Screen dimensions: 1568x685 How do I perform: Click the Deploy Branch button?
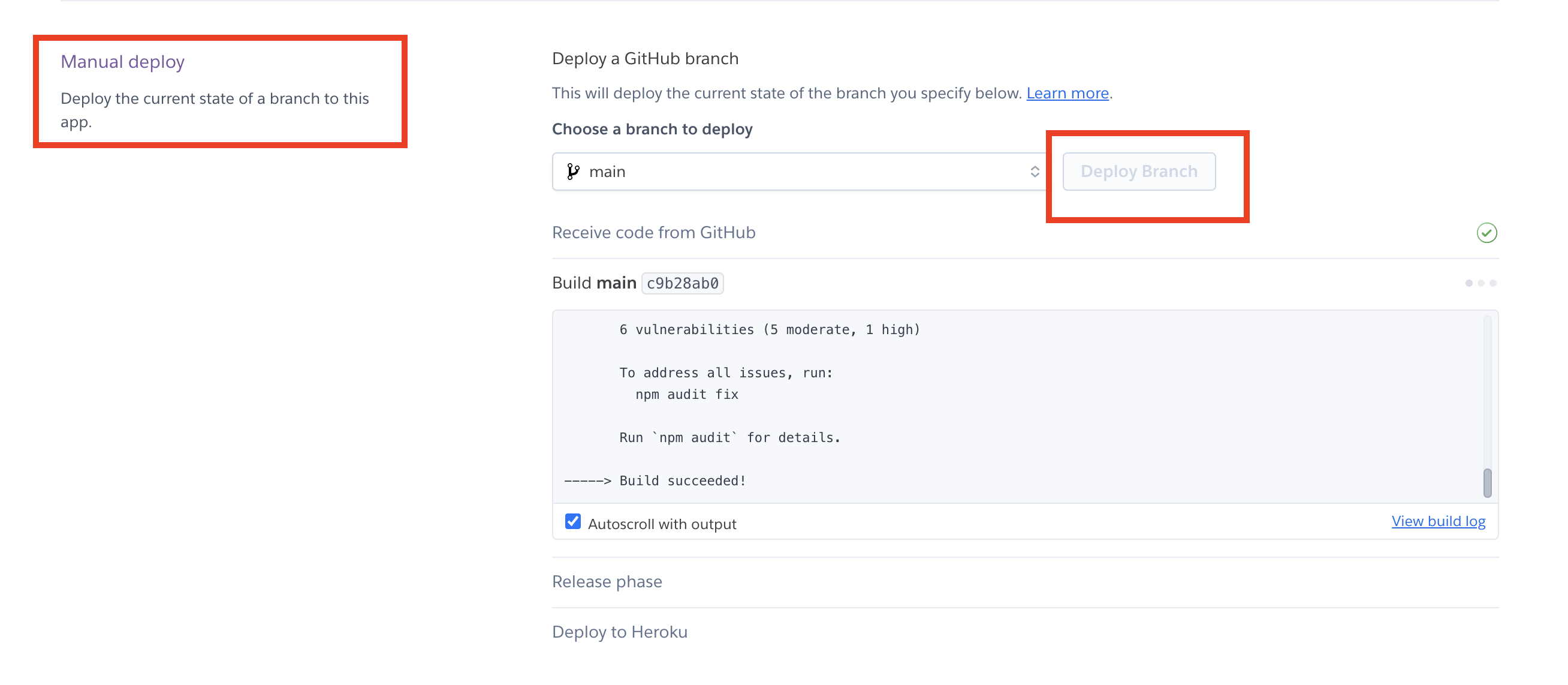tap(1139, 171)
